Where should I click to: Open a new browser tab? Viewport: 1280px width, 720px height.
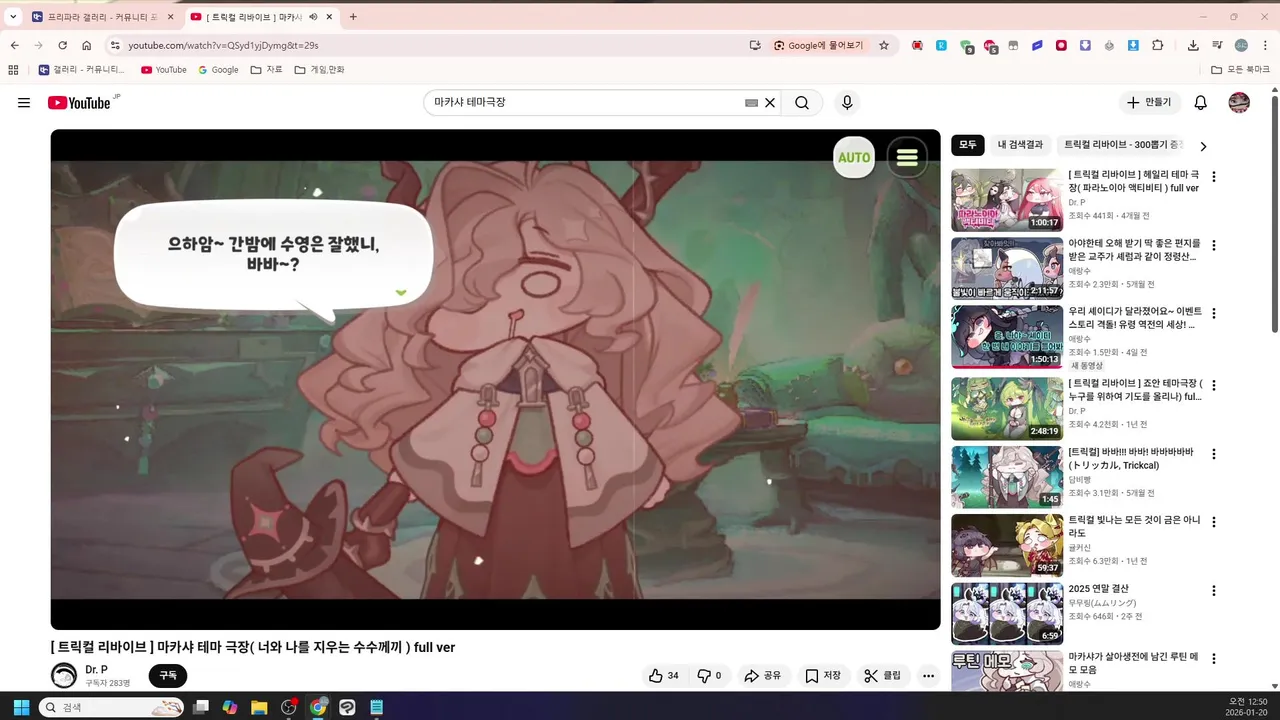coord(353,17)
